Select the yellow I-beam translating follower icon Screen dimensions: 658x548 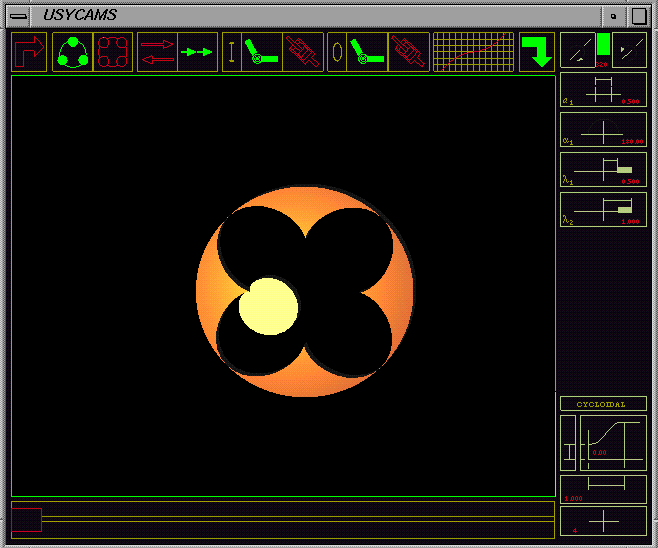(x=232, y=52)
